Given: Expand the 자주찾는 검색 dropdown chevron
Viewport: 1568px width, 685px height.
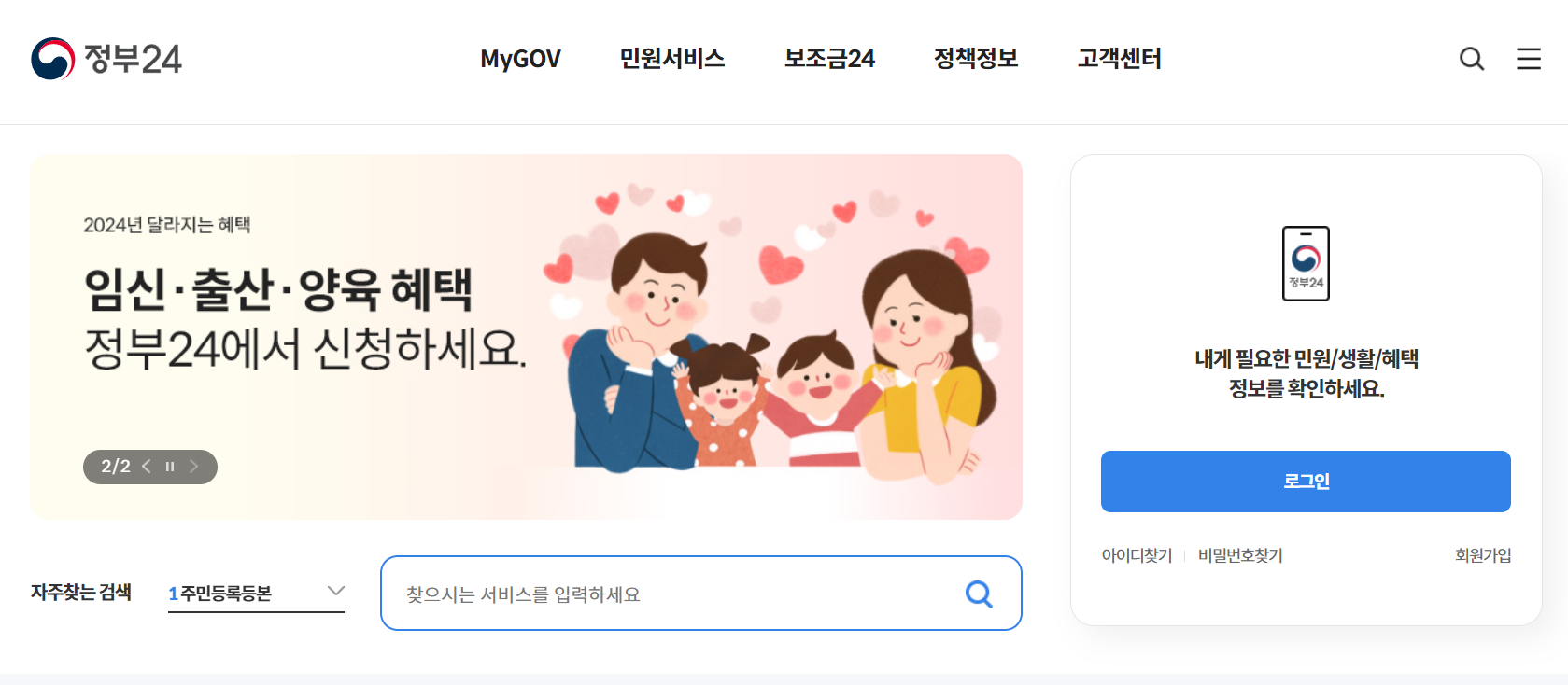Looking at the screenshot, I should coord(336,591).
